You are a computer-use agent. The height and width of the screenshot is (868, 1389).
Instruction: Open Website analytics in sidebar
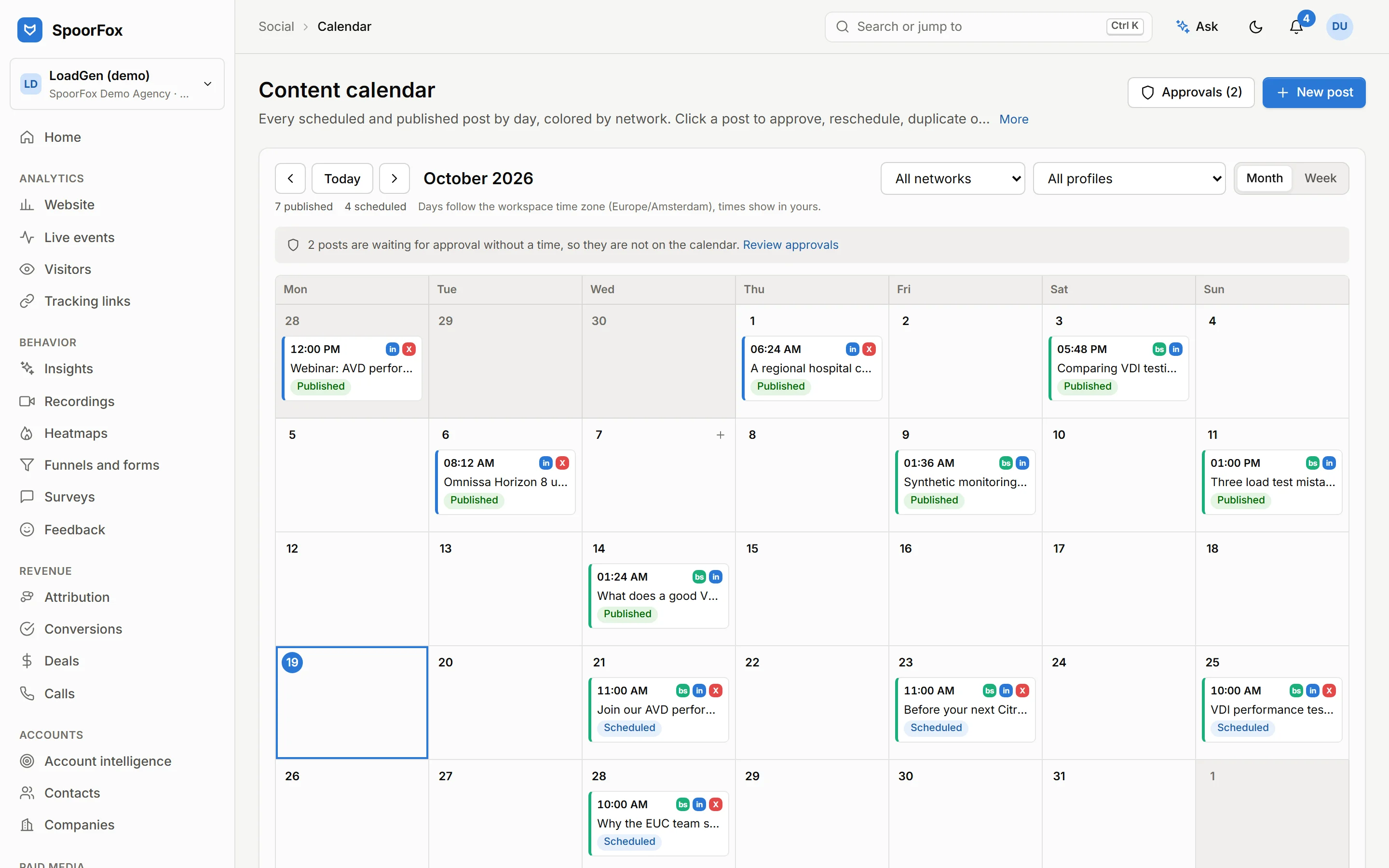(x=117, y=205)
